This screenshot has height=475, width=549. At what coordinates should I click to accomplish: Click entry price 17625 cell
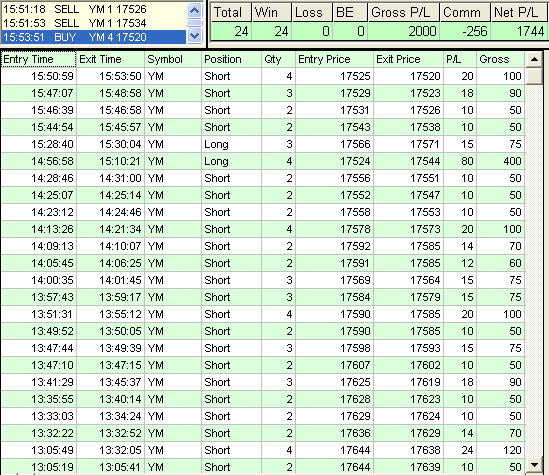(x=334, y=382)
